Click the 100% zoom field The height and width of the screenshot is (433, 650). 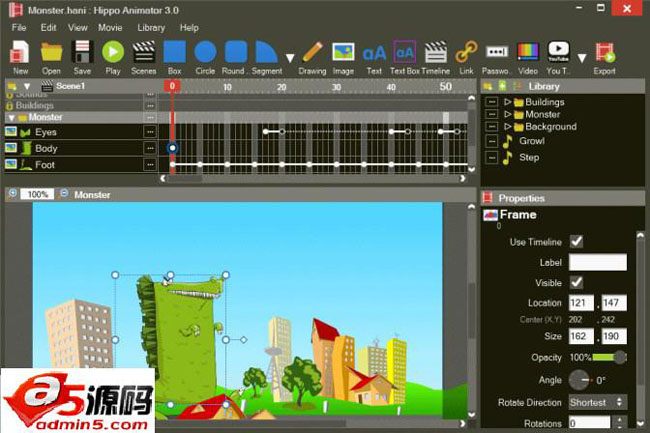37,194
